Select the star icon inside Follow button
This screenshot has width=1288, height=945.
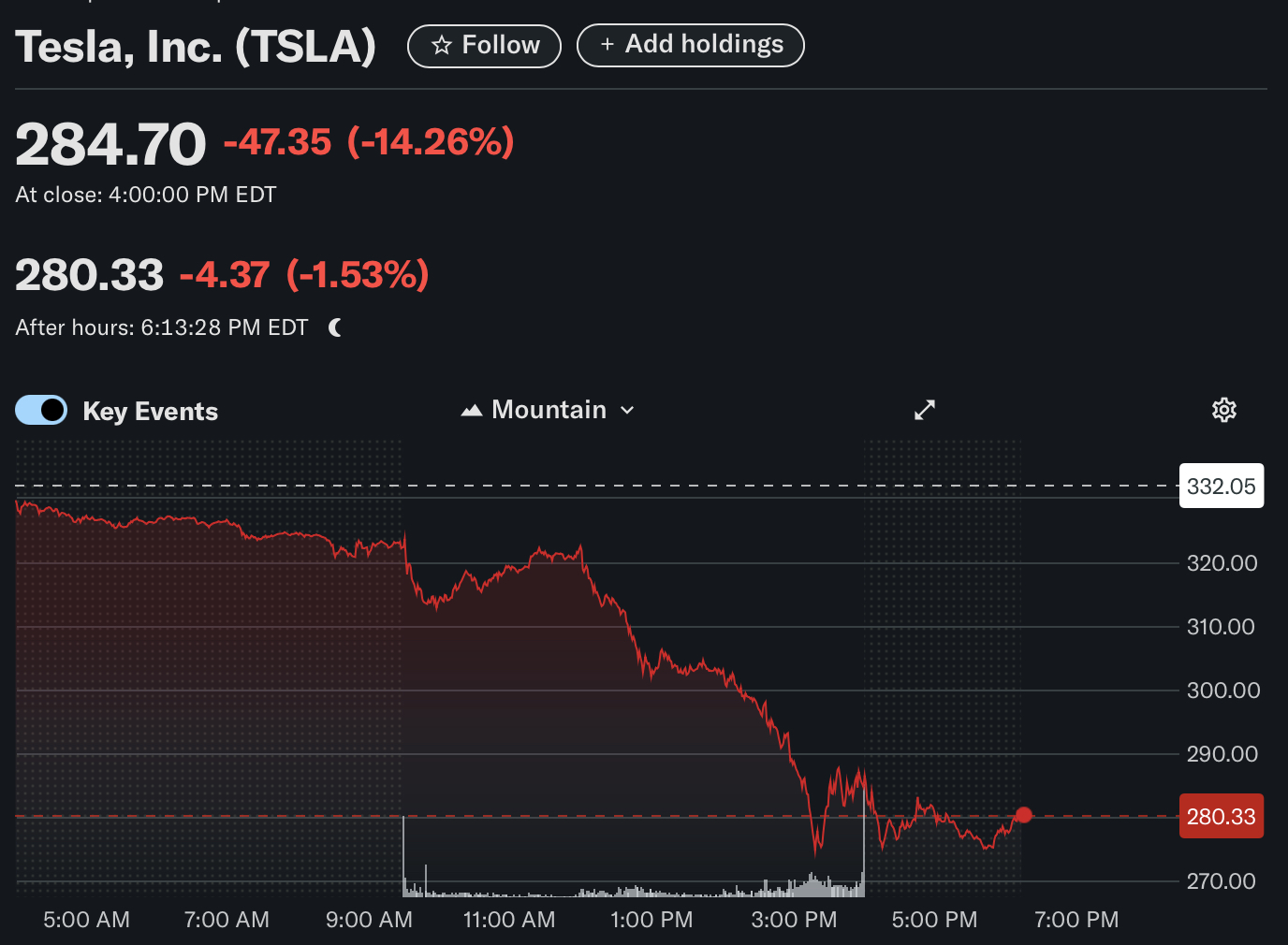[x=441, y=45]
